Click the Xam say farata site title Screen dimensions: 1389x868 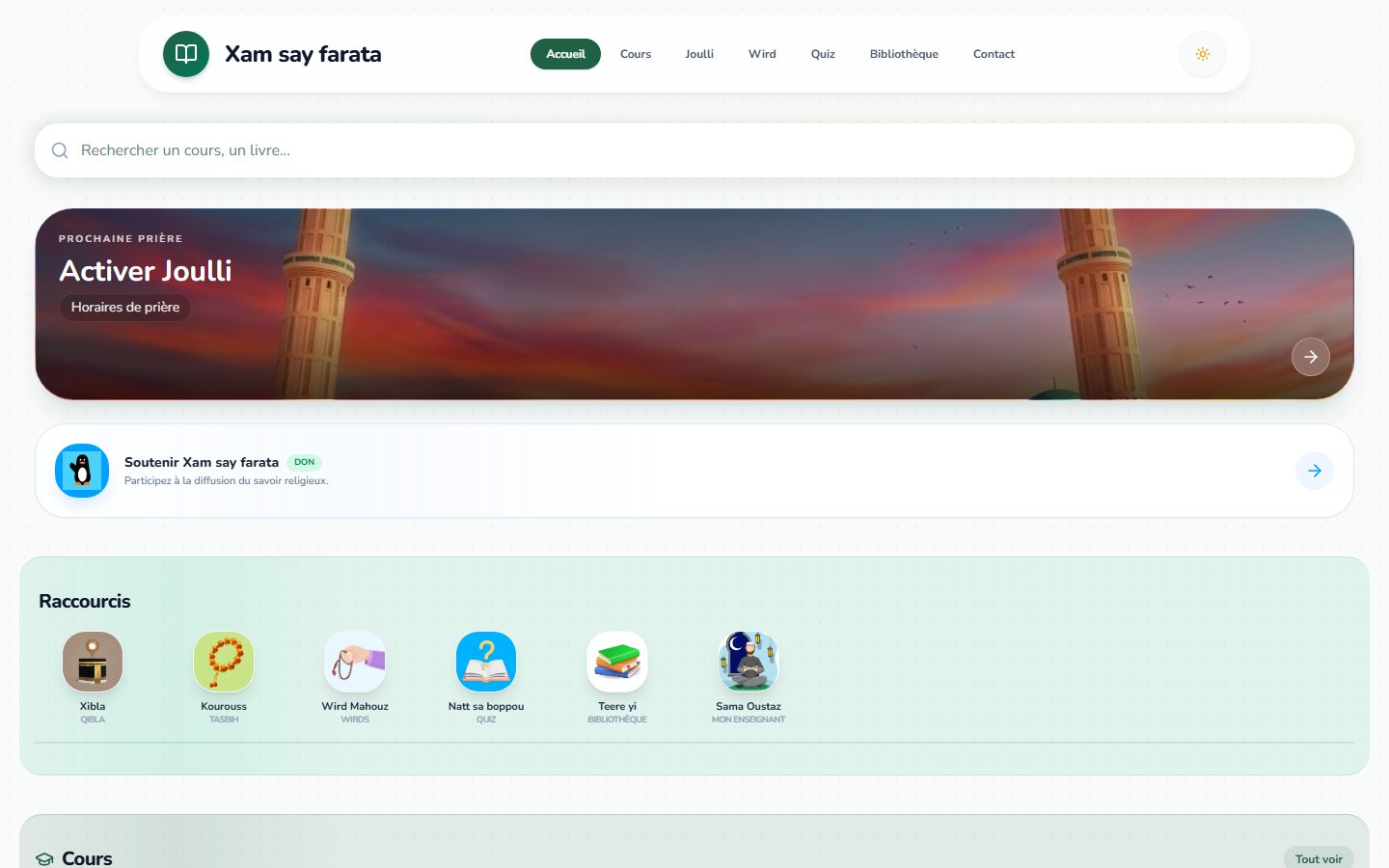(303, 54)
